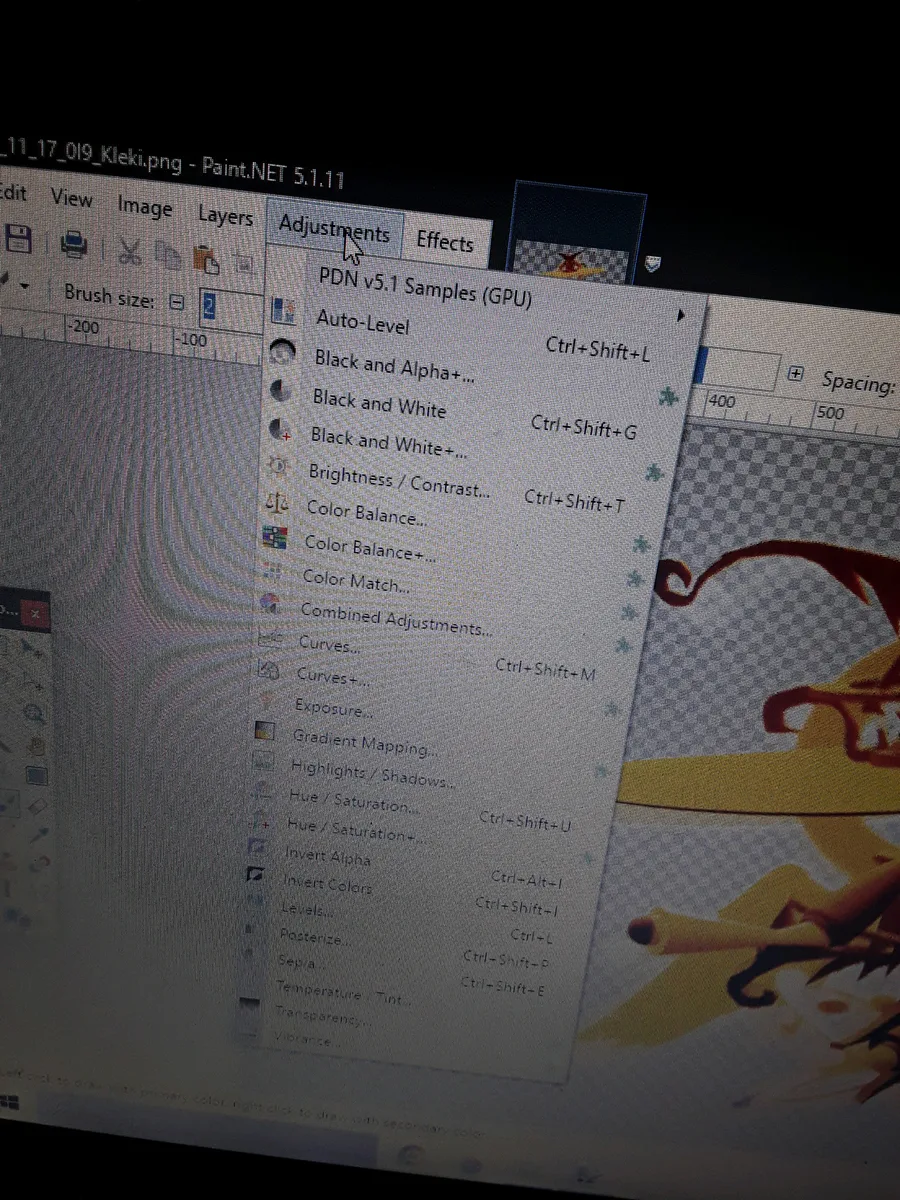This screenshot has width=900, height=1200.
Task: Click the Paste clipboard icon
Action: pyautogui.click(x=205, y=259)
